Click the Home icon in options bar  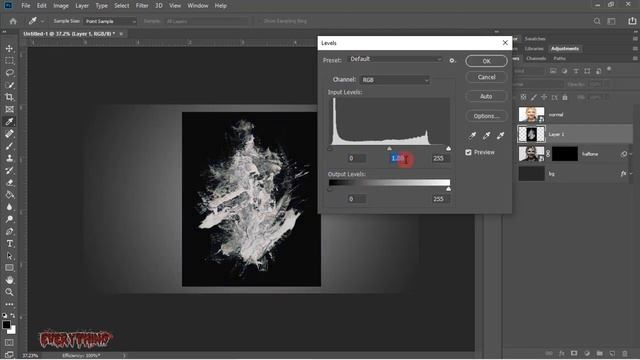[13, 21]
